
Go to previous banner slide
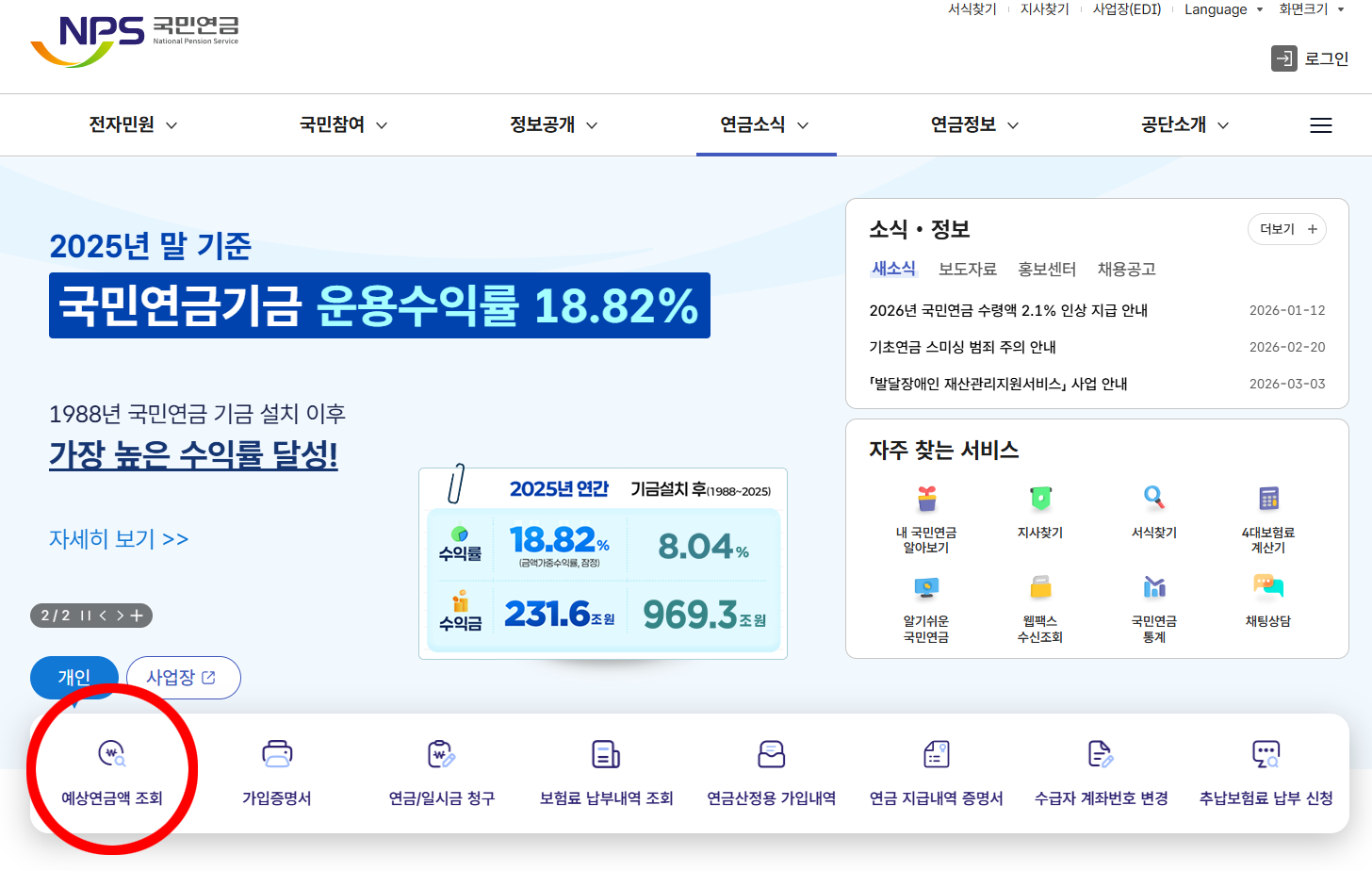[x=103, y=616]
